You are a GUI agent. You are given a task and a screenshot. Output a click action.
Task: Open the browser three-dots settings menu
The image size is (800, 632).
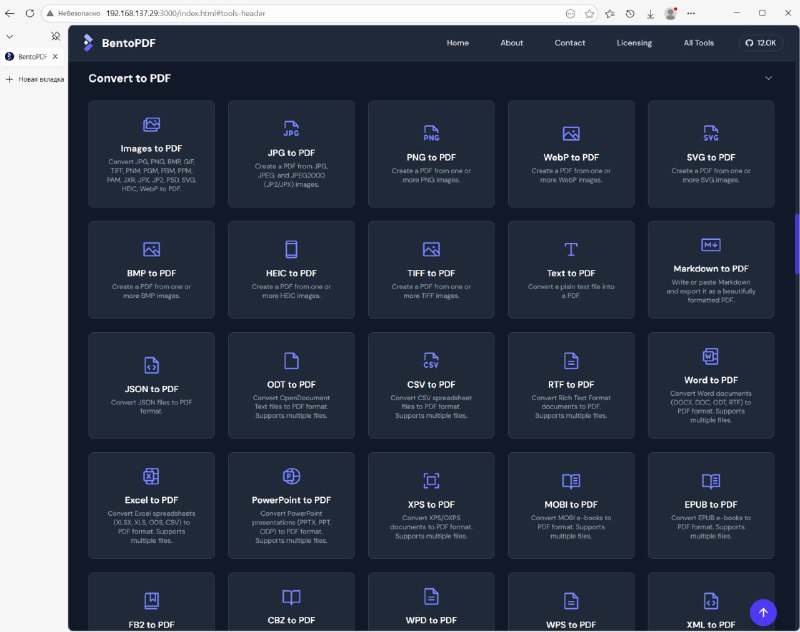tap(691, 14)
